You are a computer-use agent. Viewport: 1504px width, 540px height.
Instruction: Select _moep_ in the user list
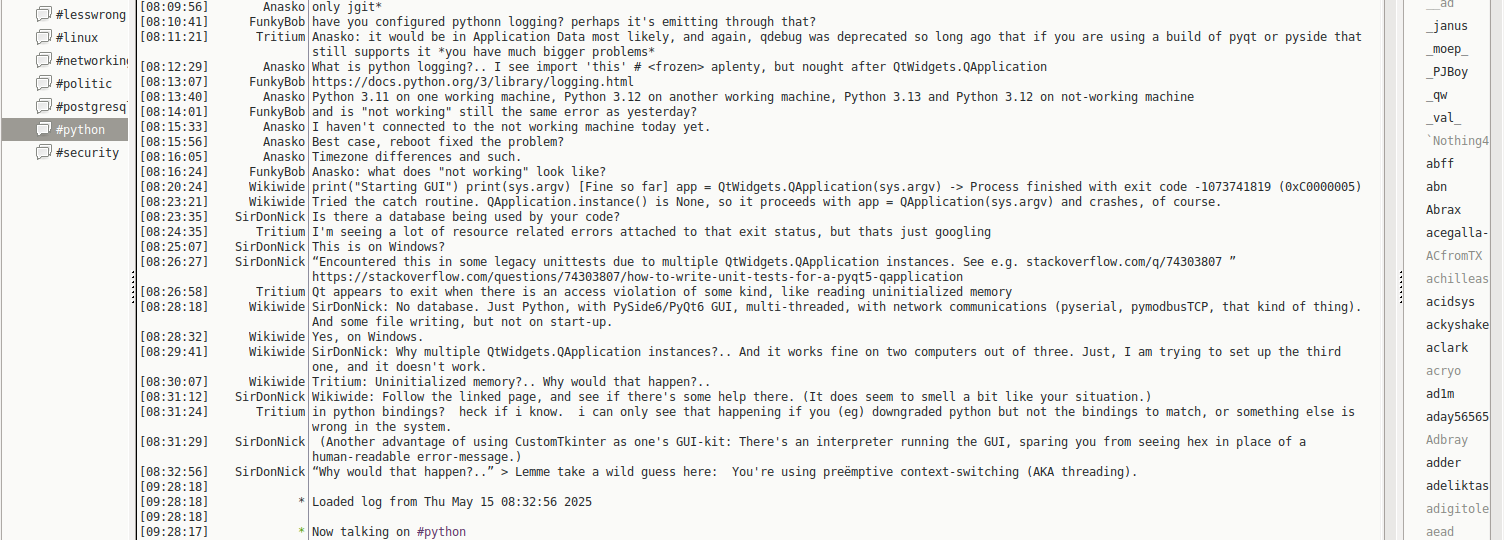tap(1447, 49)
